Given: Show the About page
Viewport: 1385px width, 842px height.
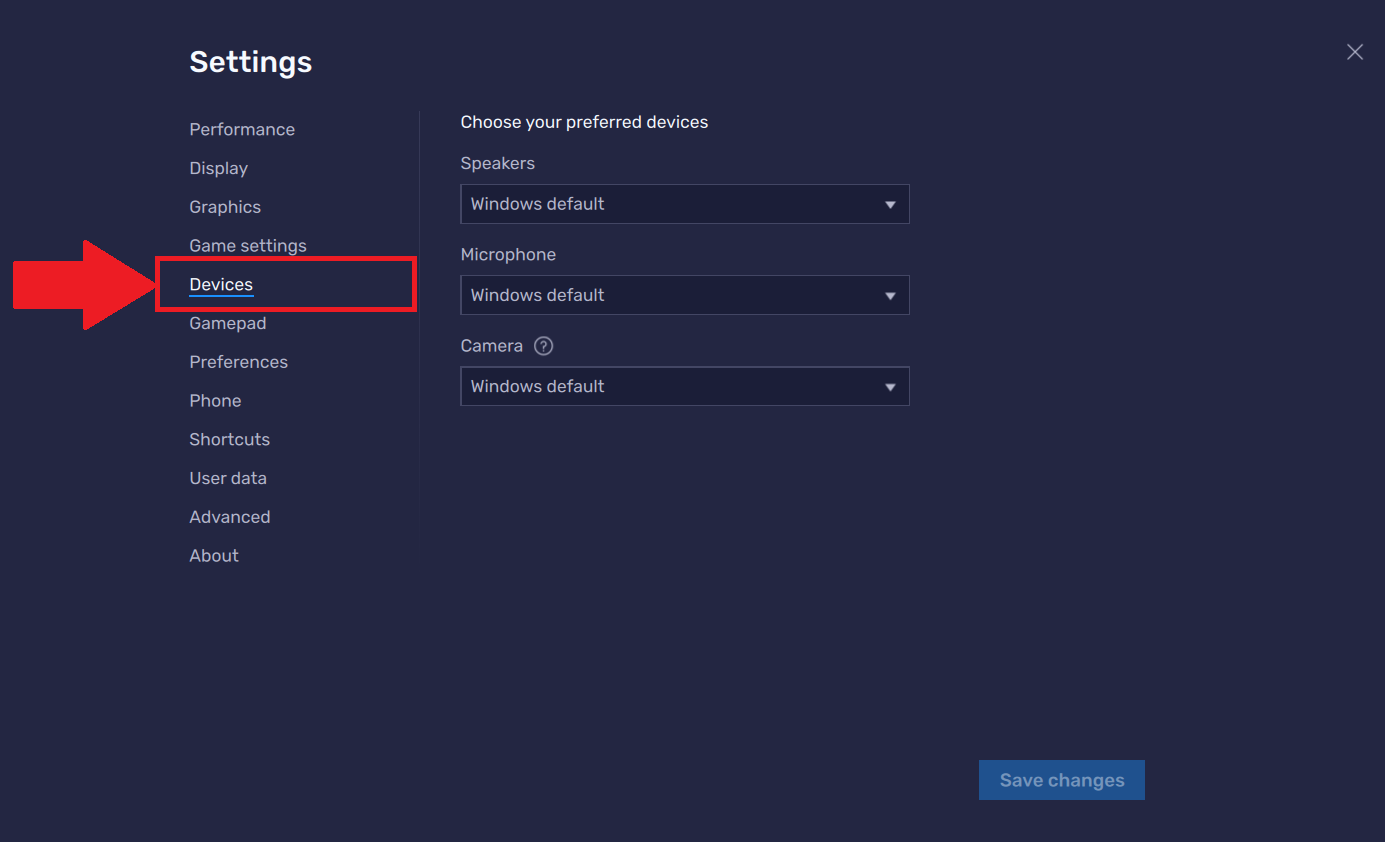Looking at the screenshot, I should click(x=214, y=556).
